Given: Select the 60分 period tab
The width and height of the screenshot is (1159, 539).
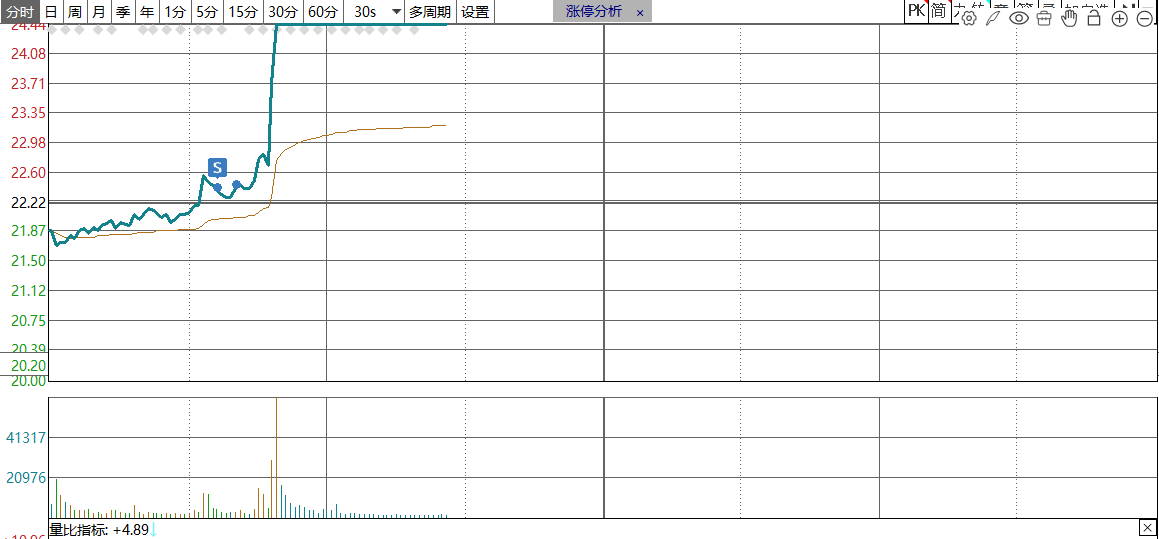Looking at the screenshot, I should click(323, 12).
